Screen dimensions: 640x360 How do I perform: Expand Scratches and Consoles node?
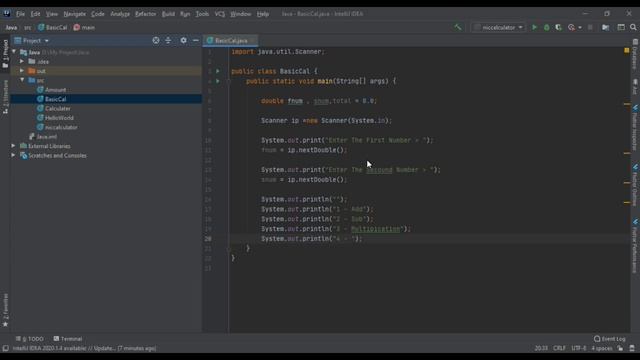pos(13,155)
